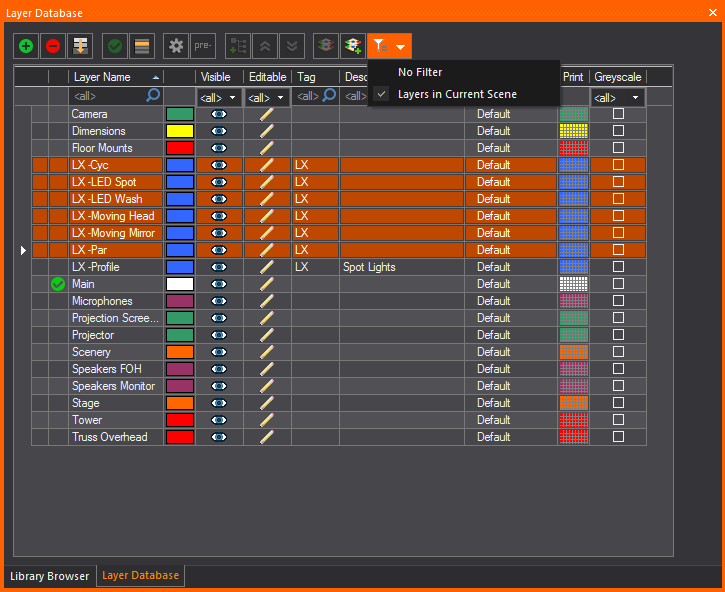Toggle visibility eye of Camera layer
Image resolution: width=725 pixels, height=592 pixels.
point(219,114)
